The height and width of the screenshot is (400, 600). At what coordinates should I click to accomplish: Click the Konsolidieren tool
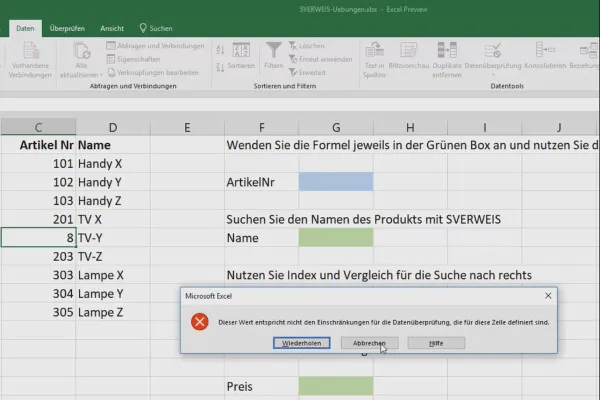[x=545, y=56]
